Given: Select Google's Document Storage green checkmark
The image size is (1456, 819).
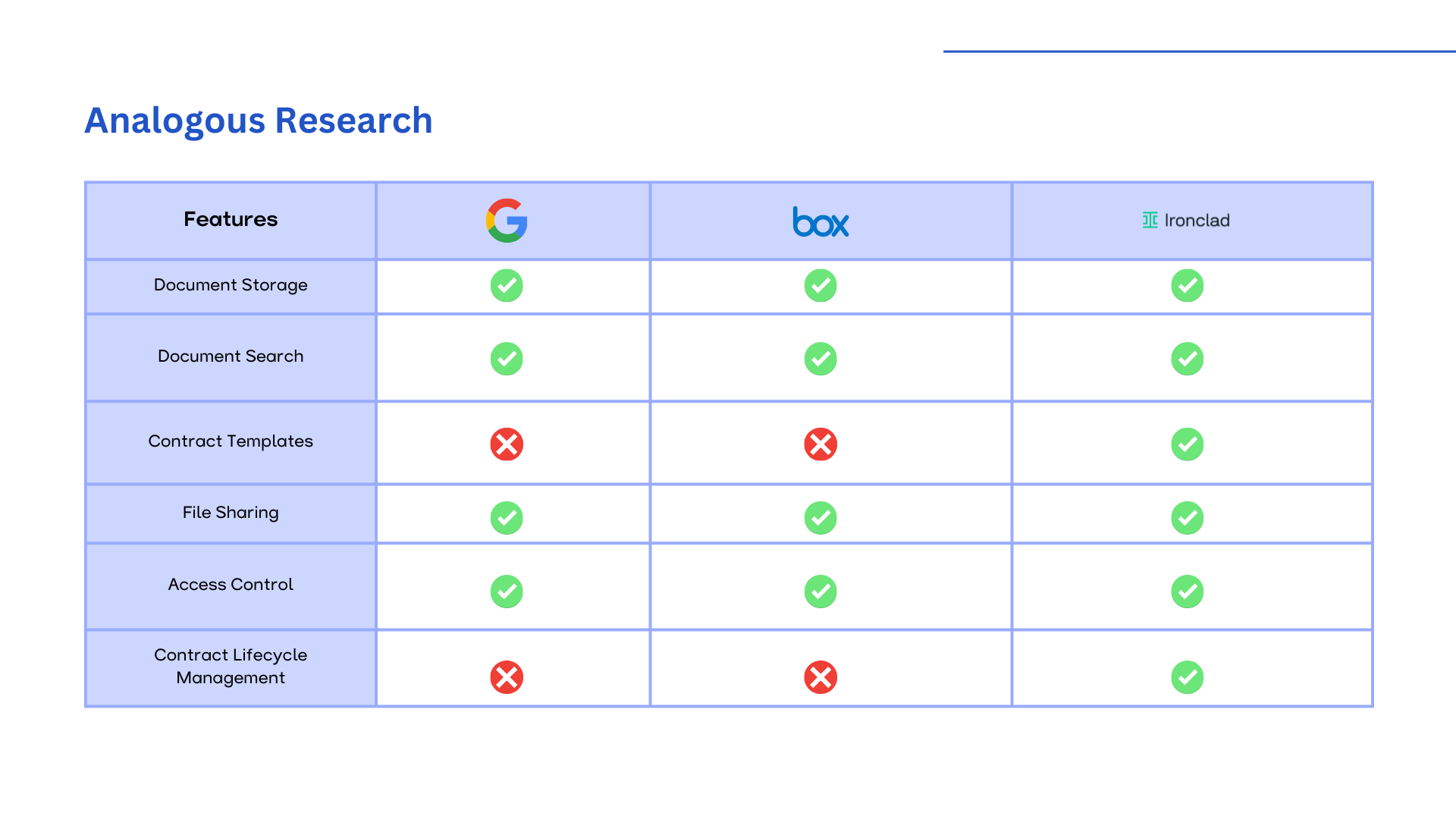Looking at the screenshot, I should coord(507,286).
